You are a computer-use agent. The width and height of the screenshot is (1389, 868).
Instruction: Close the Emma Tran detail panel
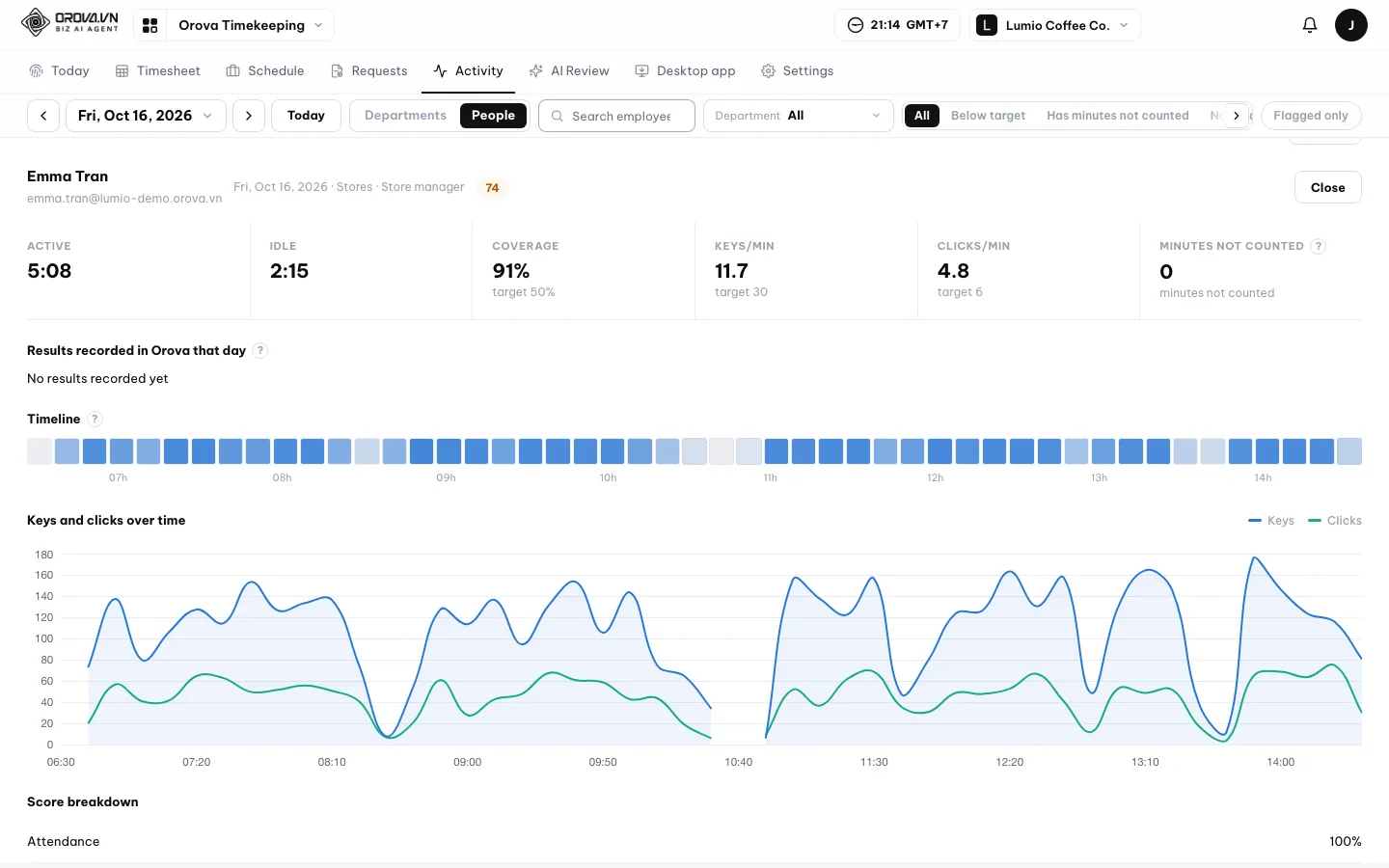click(x=1327, y=188)
